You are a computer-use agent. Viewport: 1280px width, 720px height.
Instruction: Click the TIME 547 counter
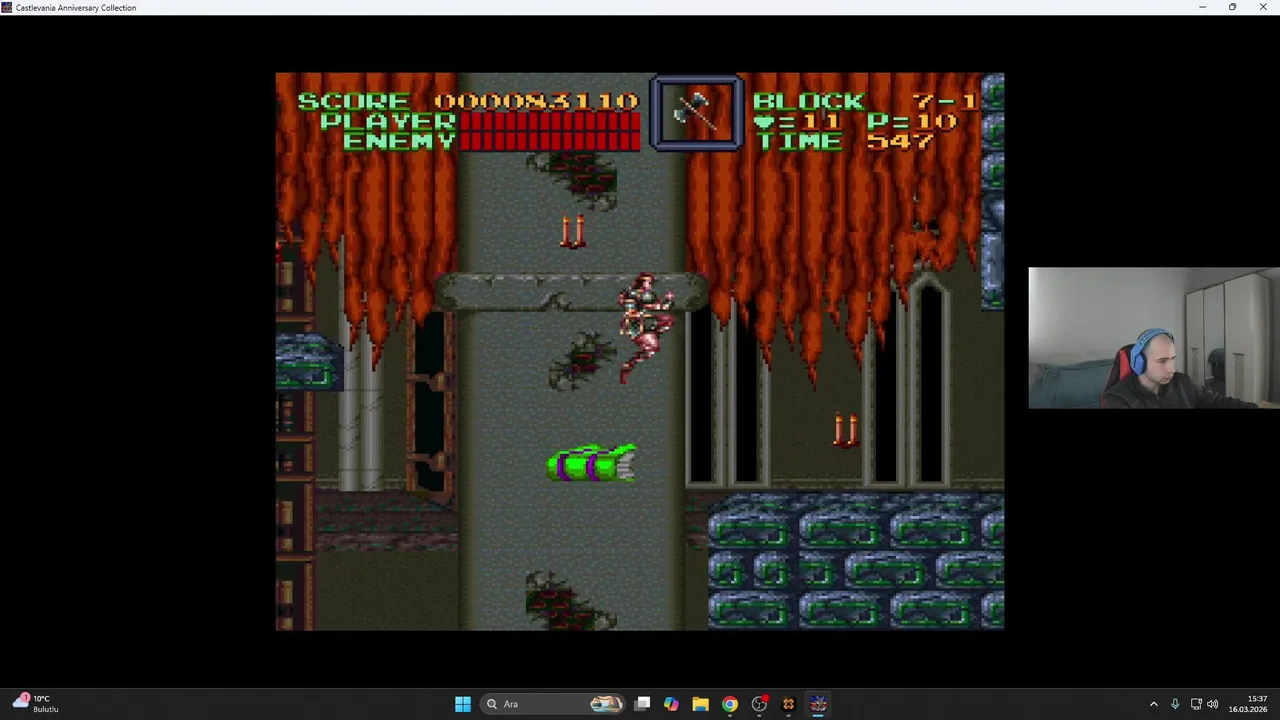pyautogui.click(x=846, y=141)
